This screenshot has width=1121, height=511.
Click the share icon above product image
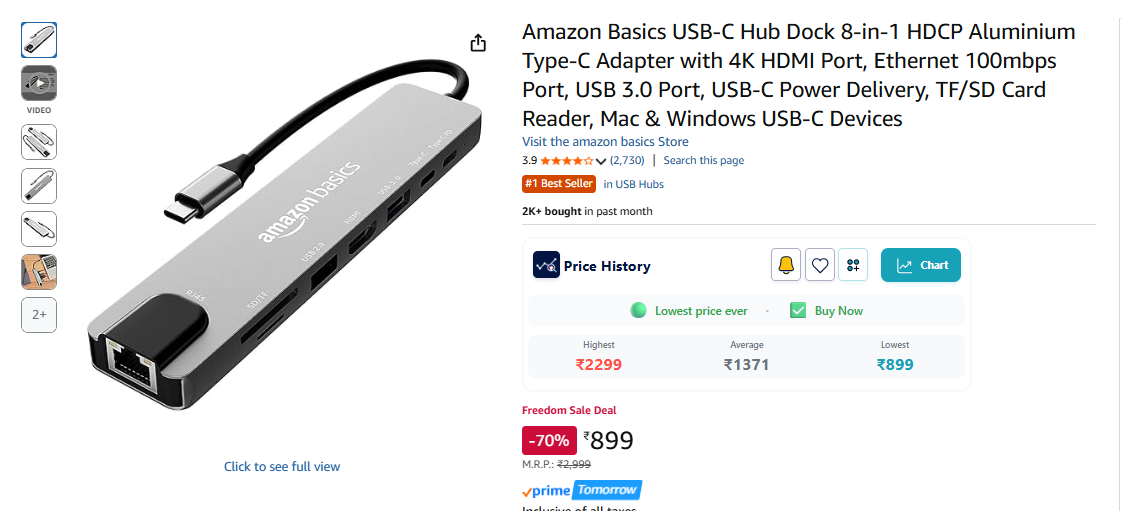coord(478,43)
